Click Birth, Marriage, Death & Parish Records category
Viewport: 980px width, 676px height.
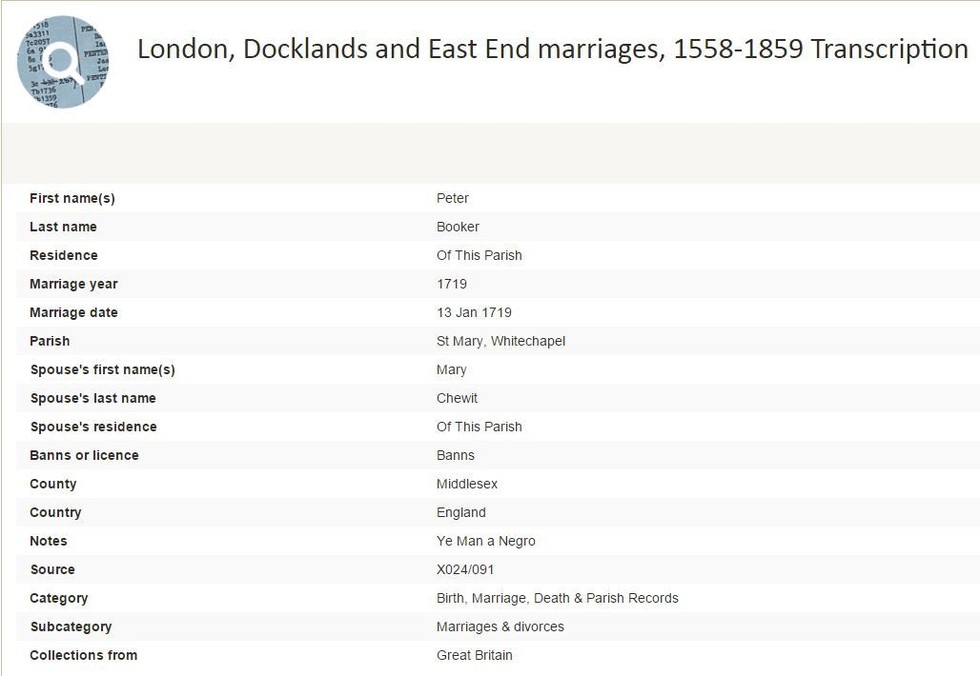click(558, 599)
